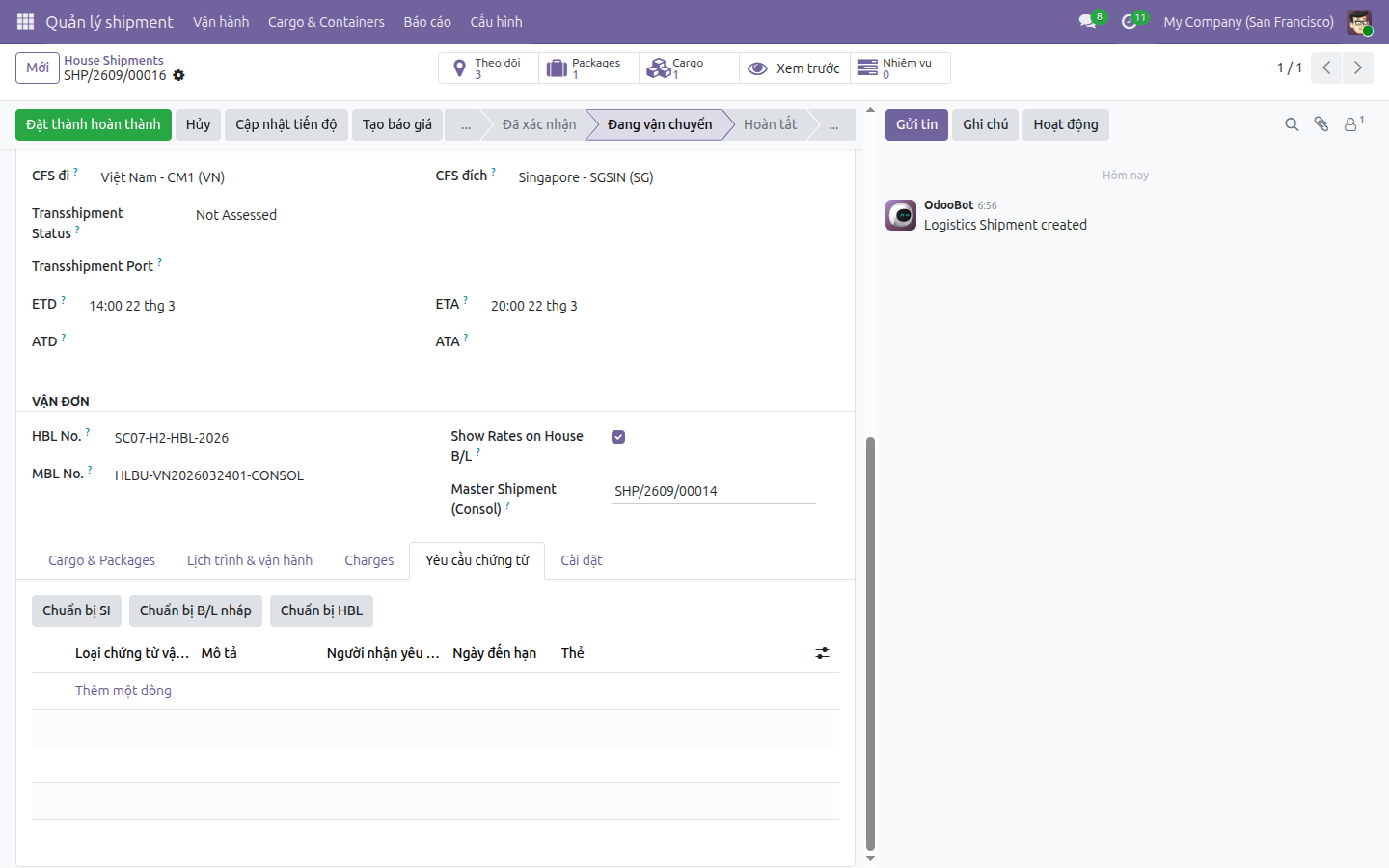Click the Thêm một dòng link
The width and height of the screenshot is (1389, 868).
point(123,691)
